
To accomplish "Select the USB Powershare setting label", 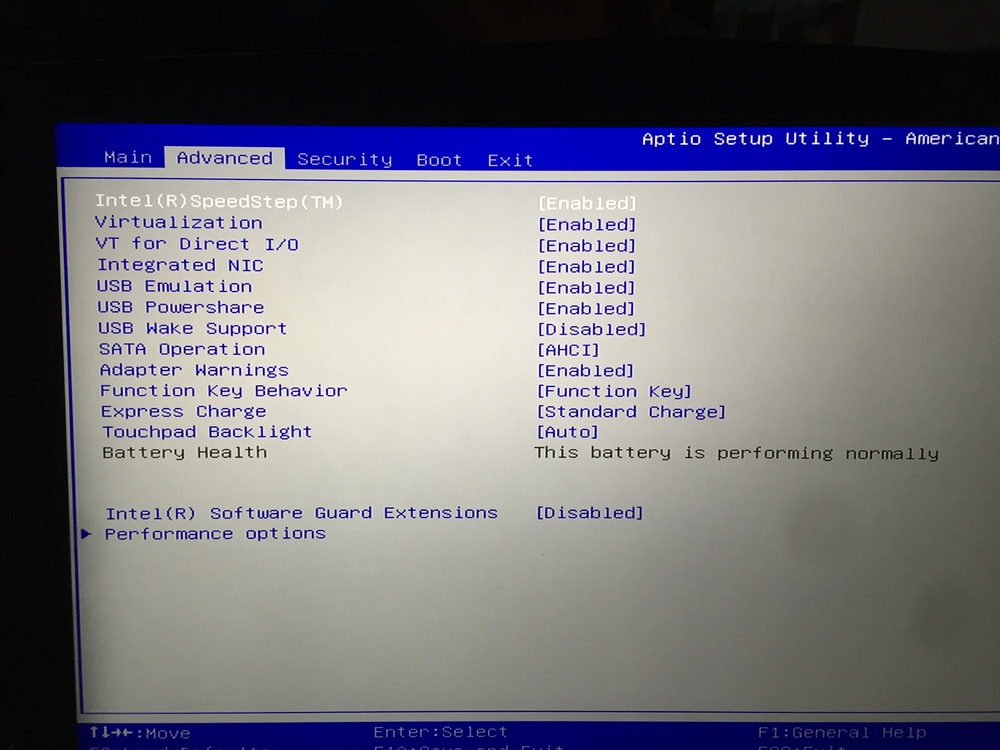I will (x=181, y=307).
